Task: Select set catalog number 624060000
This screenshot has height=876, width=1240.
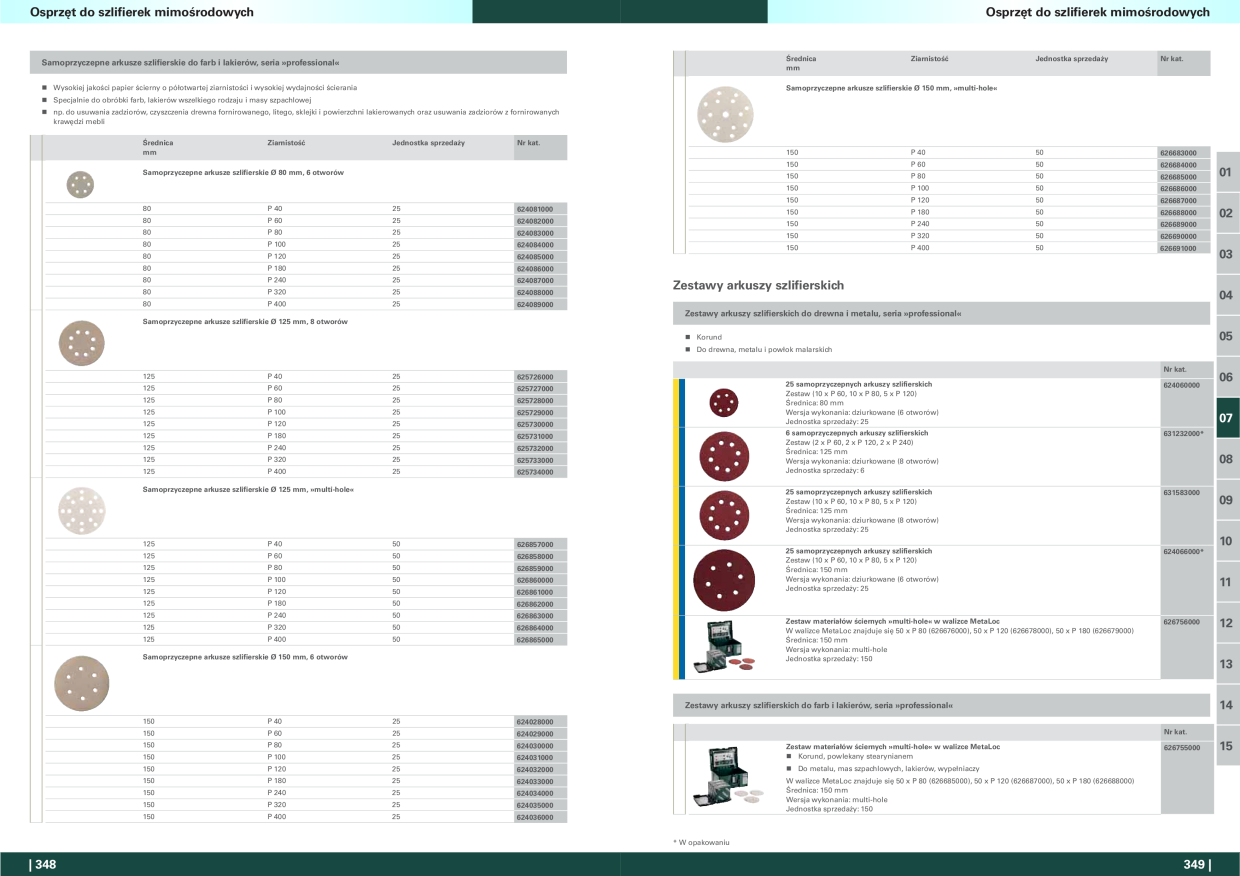Action: pyautogui.click(x=1181, y=385)
